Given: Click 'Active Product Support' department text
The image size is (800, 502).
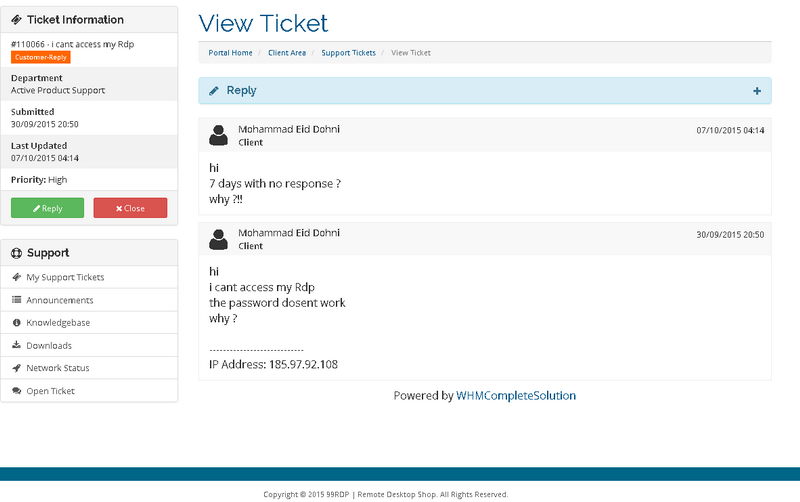Looking at the screenshot, I should (58, 90).
